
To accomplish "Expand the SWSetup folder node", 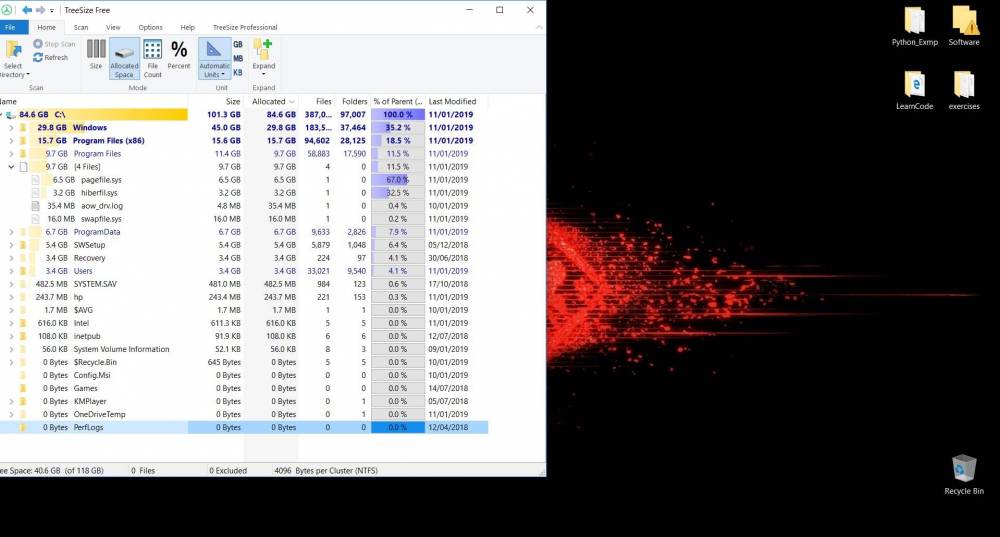I will (11, 245).
